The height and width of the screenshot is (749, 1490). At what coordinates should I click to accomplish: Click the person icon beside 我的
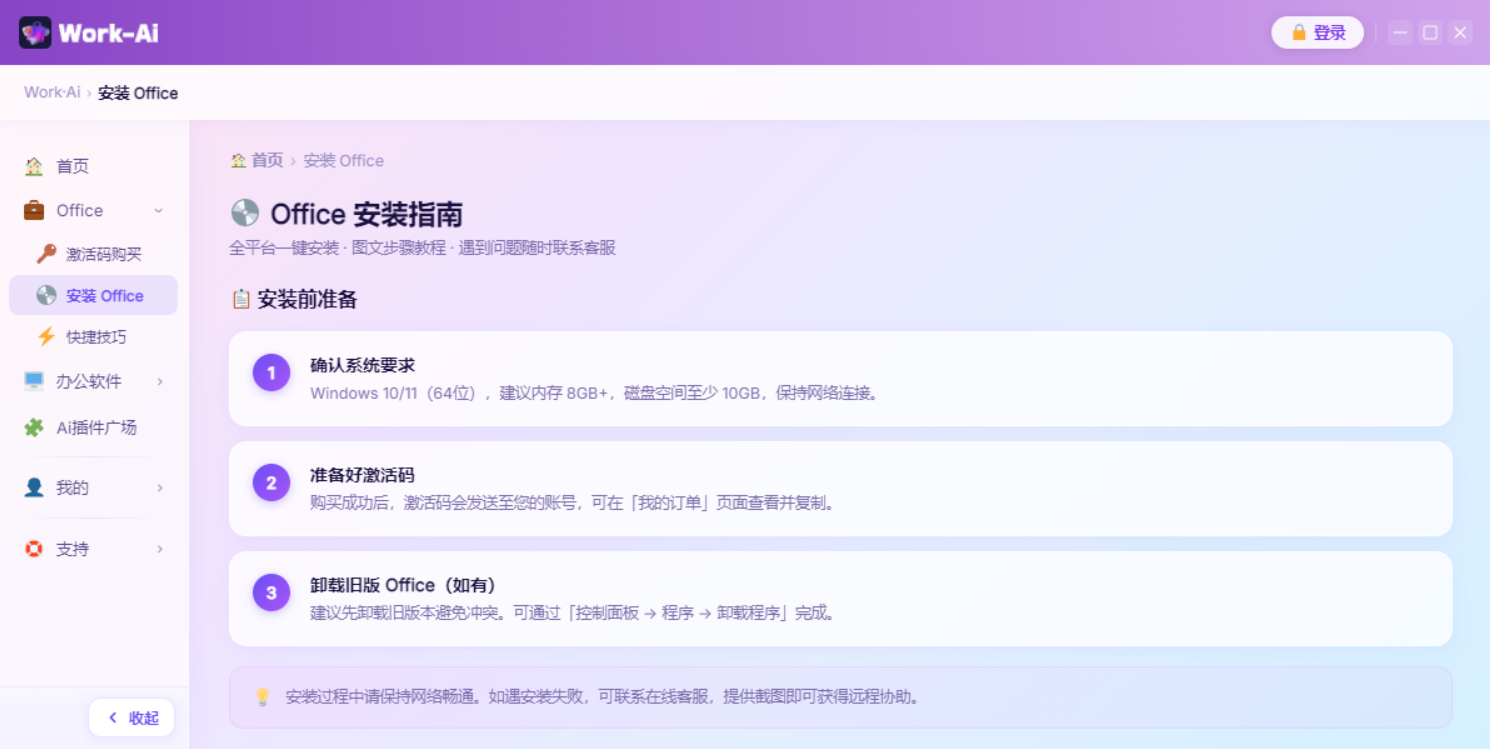click(34, 487)
